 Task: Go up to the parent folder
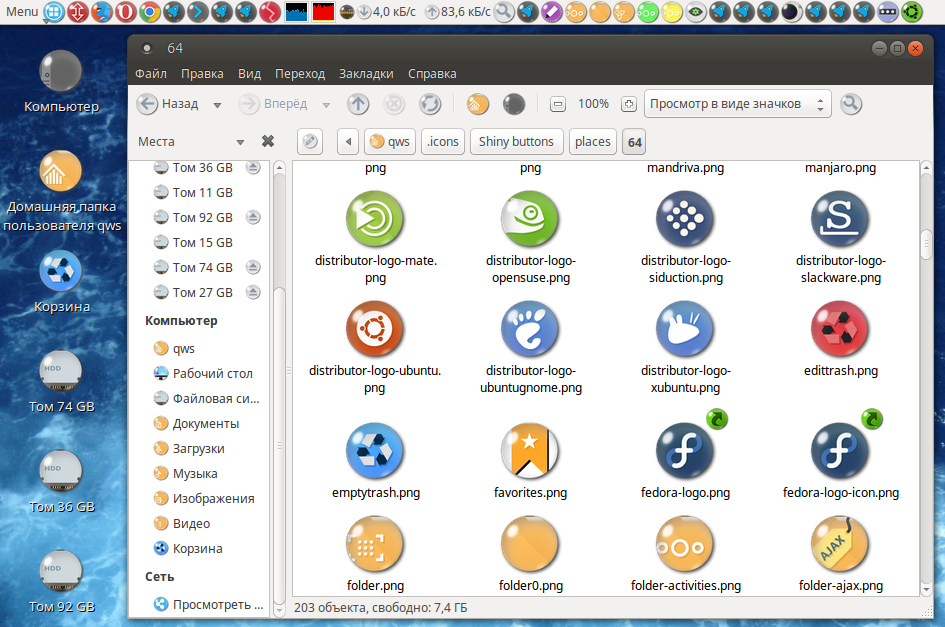click(x=358, y=104)
